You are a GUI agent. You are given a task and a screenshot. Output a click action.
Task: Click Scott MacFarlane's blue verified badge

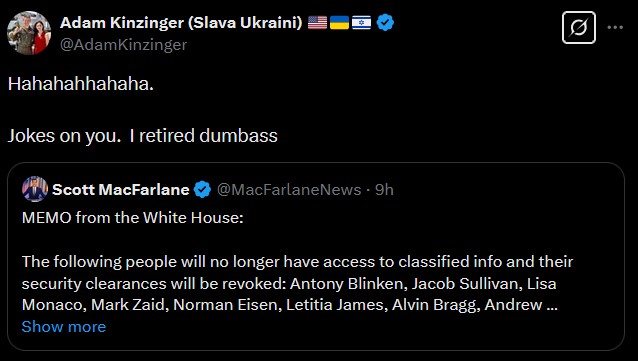coord(202,190)
